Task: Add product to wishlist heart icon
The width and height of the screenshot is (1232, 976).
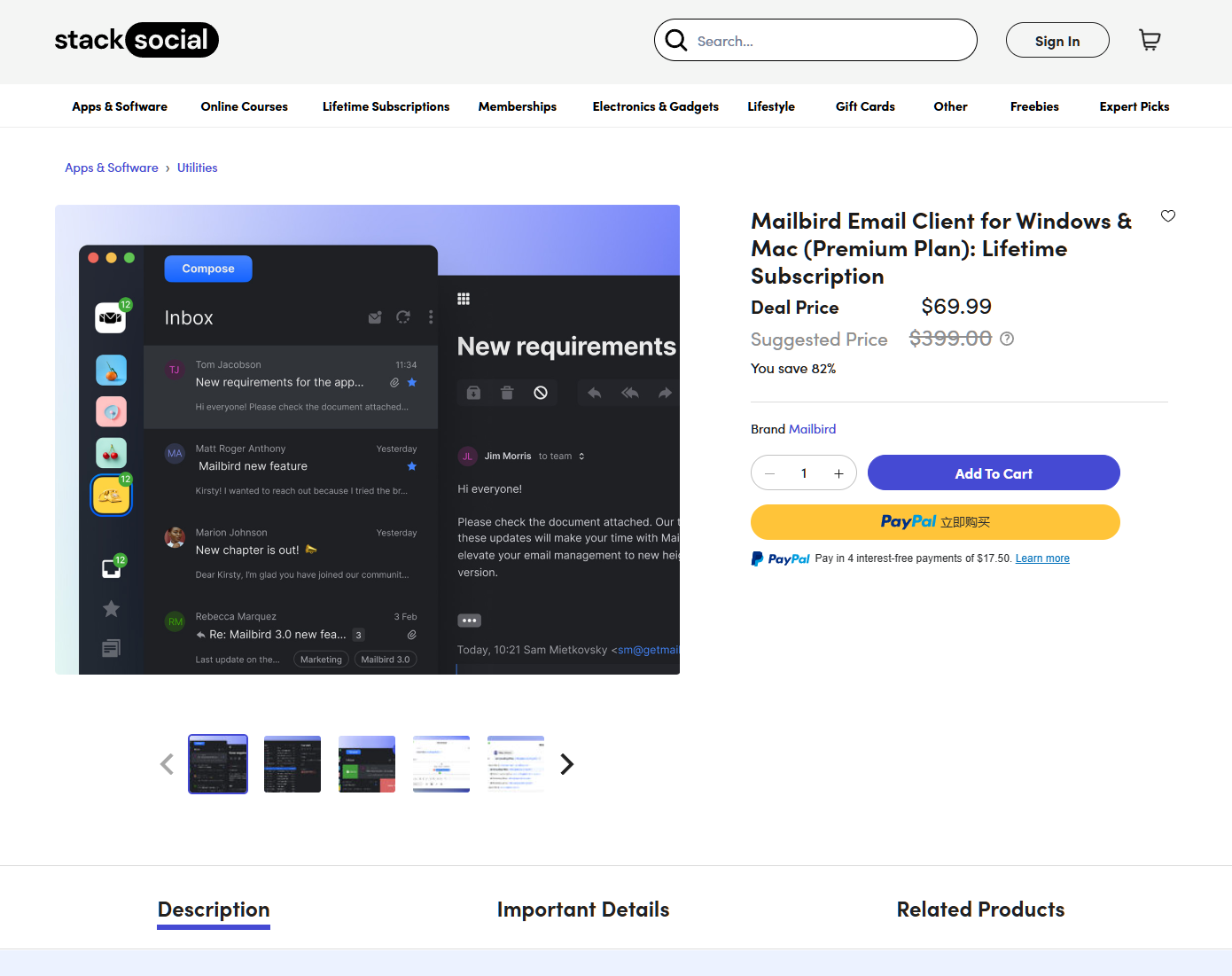Action: (1168, 216)
